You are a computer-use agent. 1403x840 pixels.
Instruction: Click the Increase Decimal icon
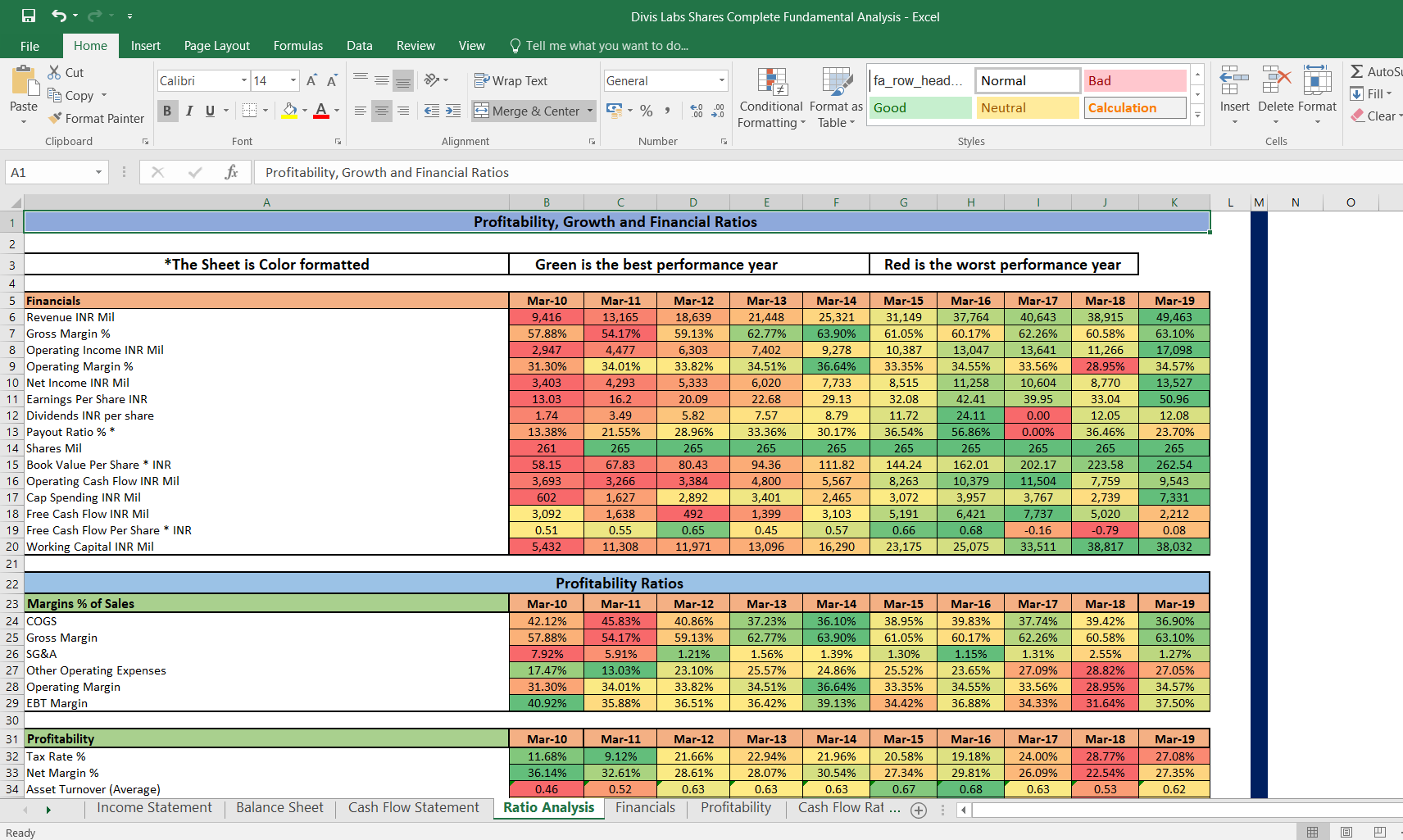pyautogui.click(x=697, y=111)
